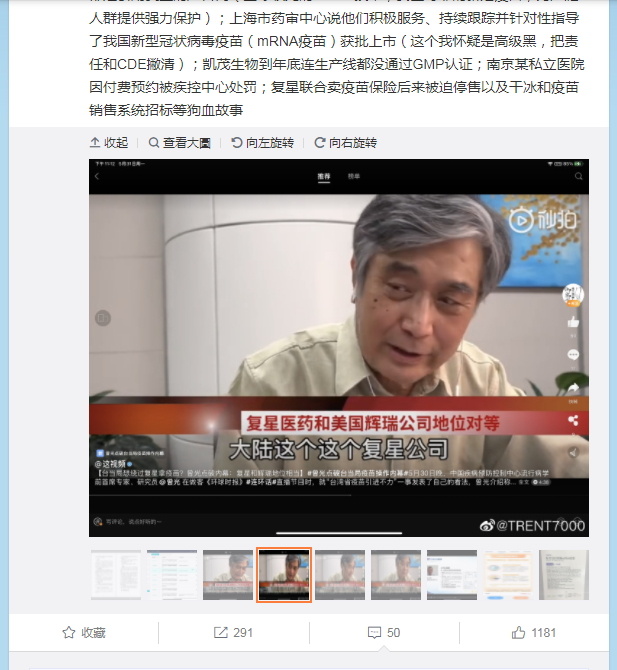Viewport: 617px width, 670px height.
Task: Select the second list screenshot thumbnail
Action: [172, 575]
